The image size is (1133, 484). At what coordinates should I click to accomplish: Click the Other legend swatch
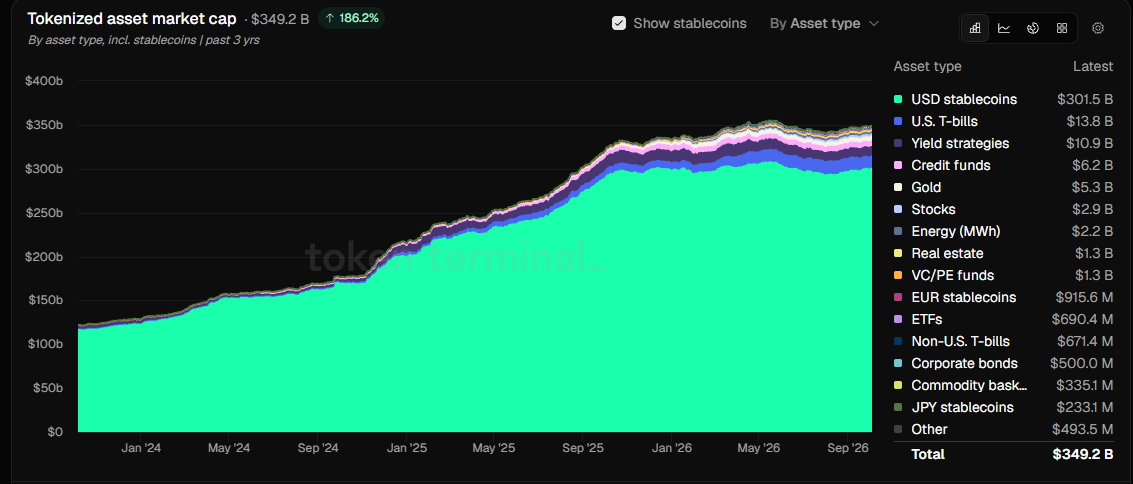pos(898,429)
